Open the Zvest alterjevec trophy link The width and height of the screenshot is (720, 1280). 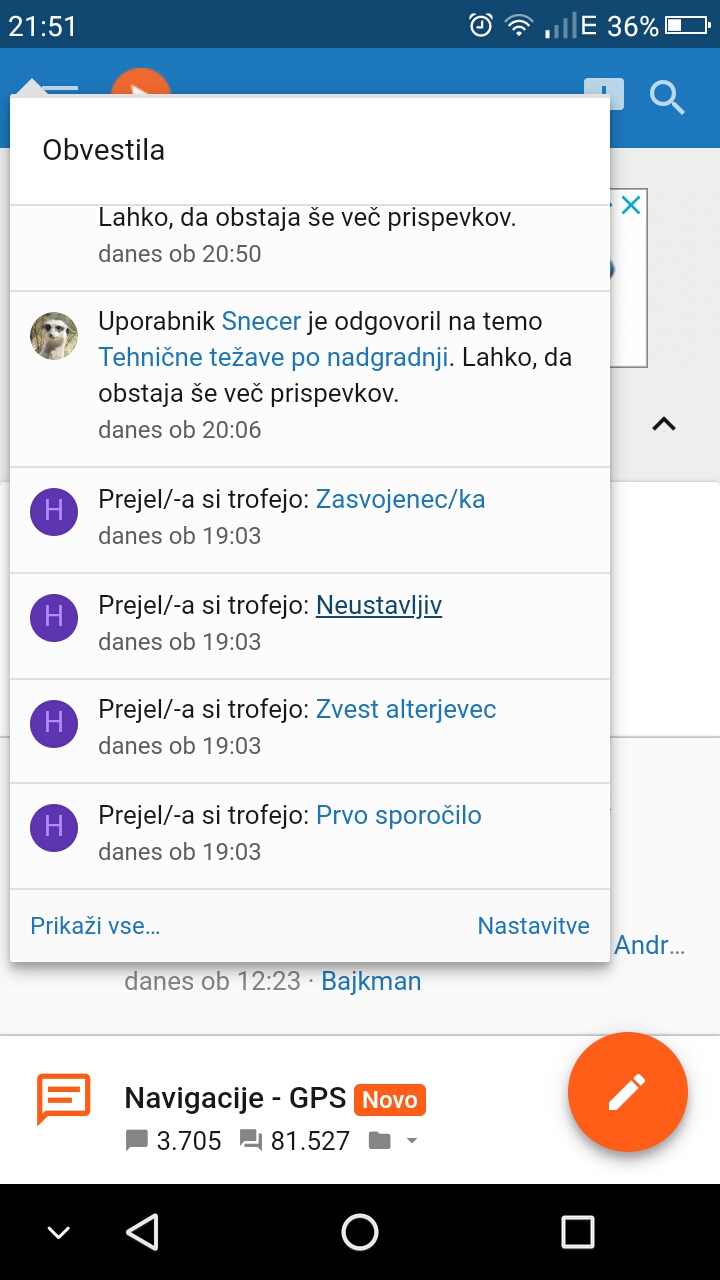(406, 709)
